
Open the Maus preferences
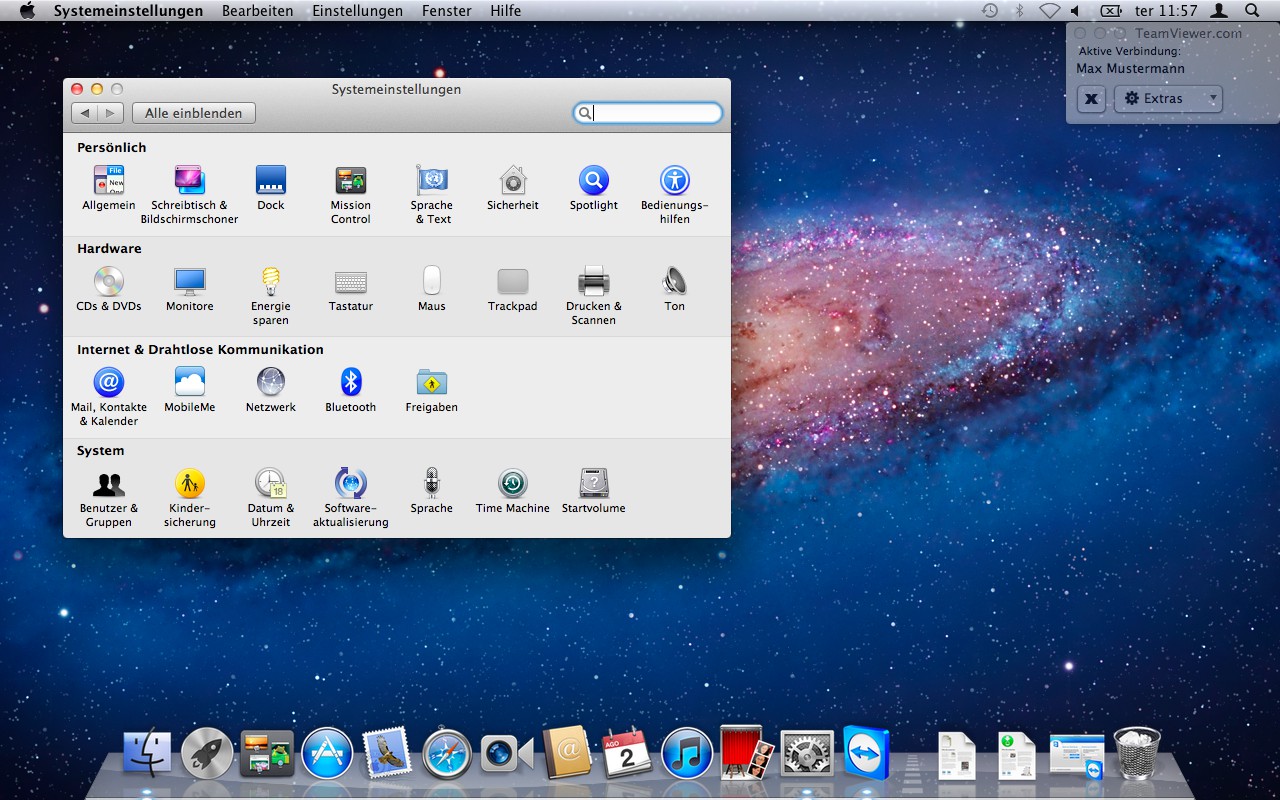pyautogui.click(x=432, y=289)
